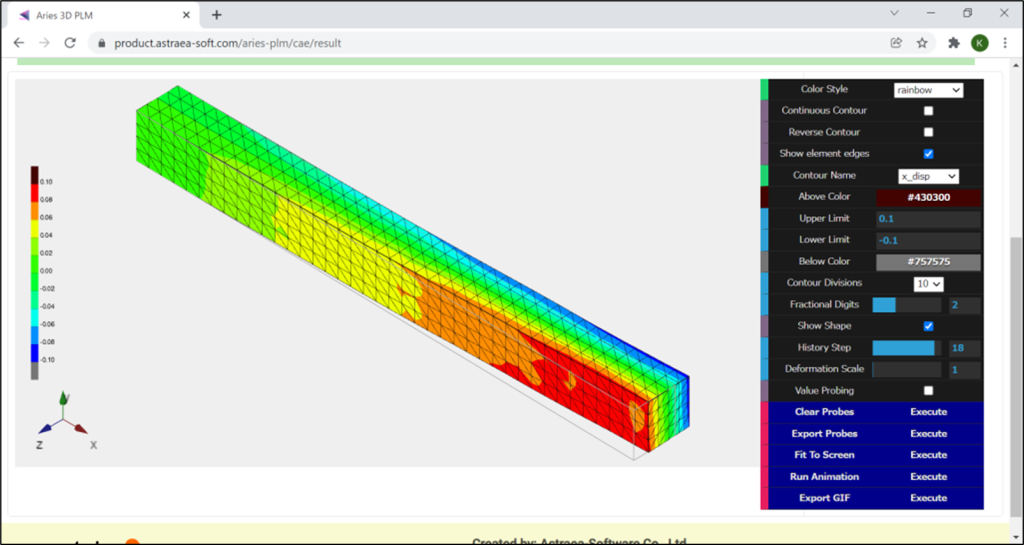Click the 0.10 legend label
Image resolution: width=1024 pixels, height=545 pixels.
46,182
